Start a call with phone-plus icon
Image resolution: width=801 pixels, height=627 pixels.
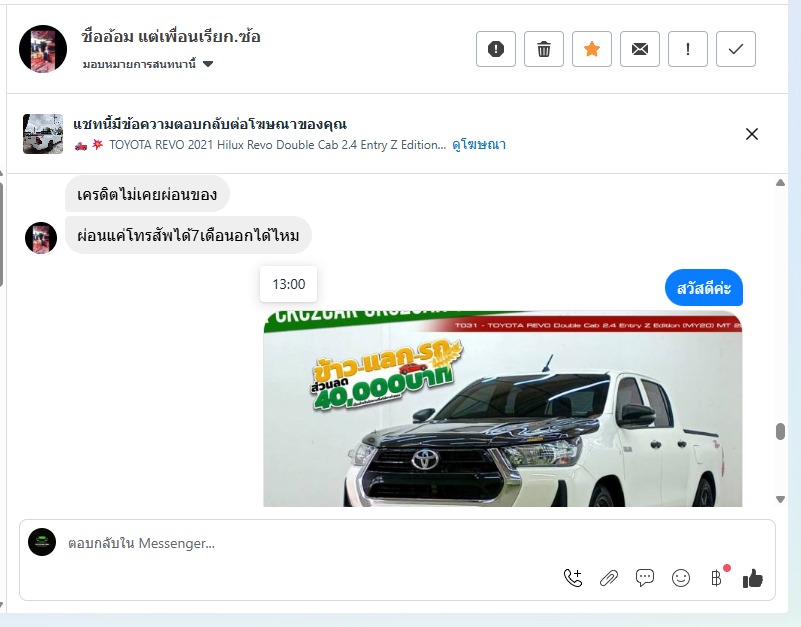click(x=573, y=578)
